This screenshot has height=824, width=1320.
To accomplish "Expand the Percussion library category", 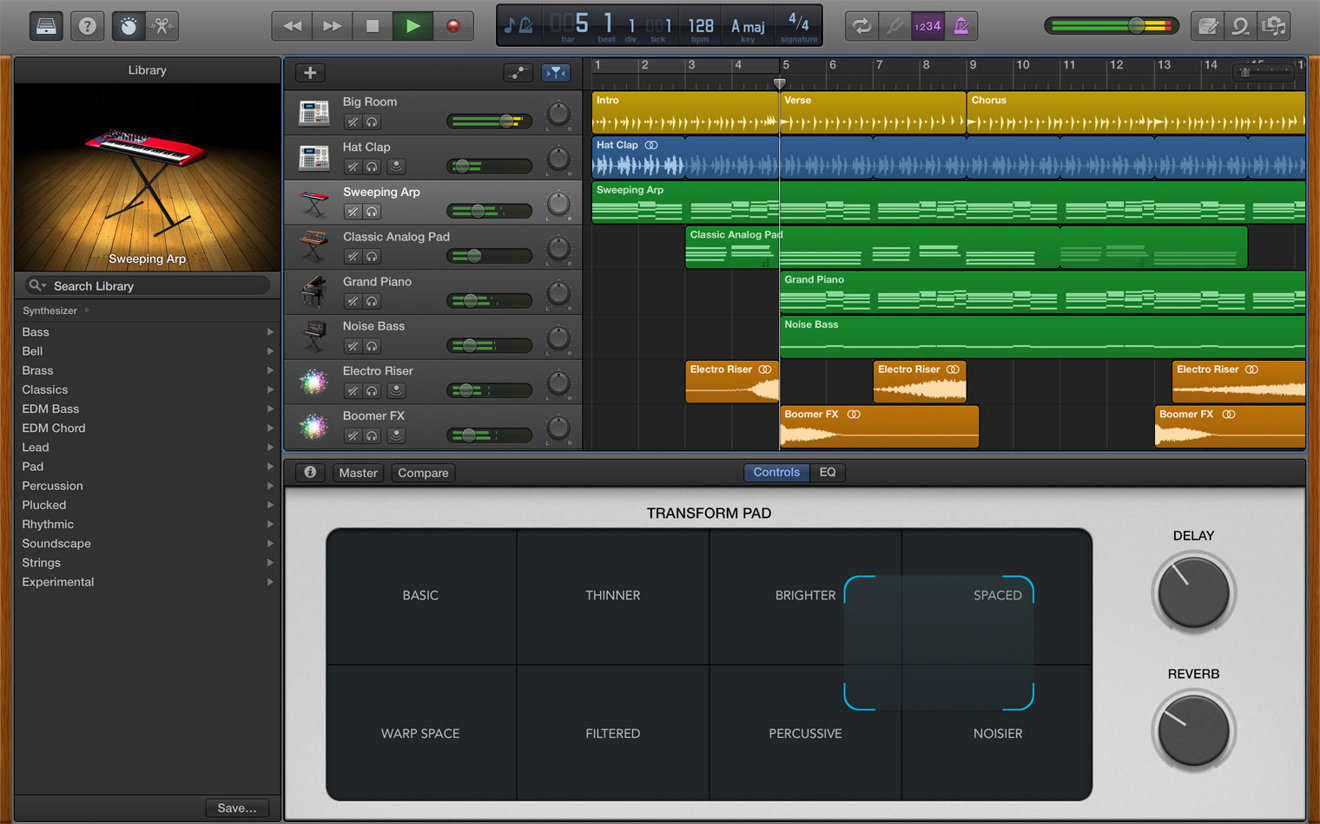I will [x=53, y=486].
